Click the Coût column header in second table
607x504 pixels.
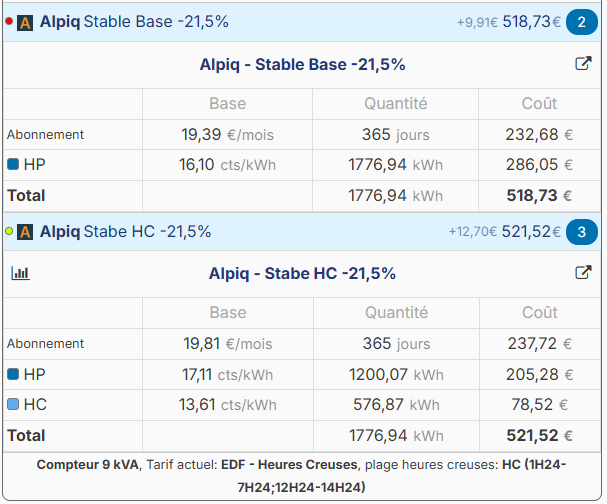click(540, 313)
